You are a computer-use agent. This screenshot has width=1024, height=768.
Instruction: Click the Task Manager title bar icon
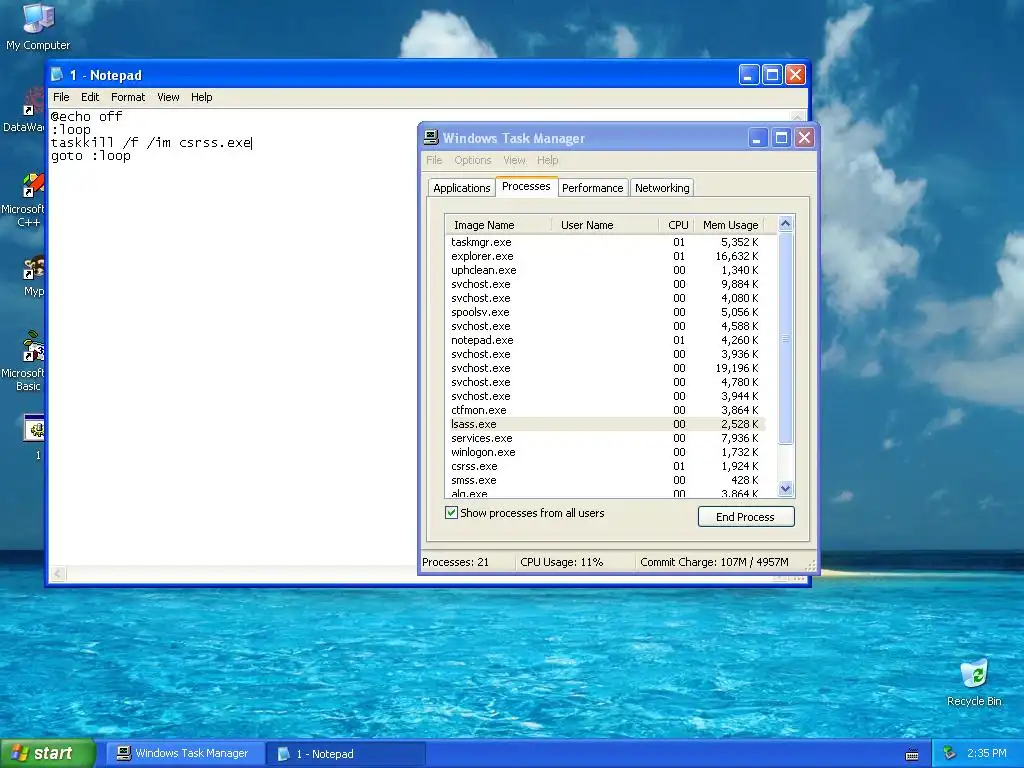430,137
